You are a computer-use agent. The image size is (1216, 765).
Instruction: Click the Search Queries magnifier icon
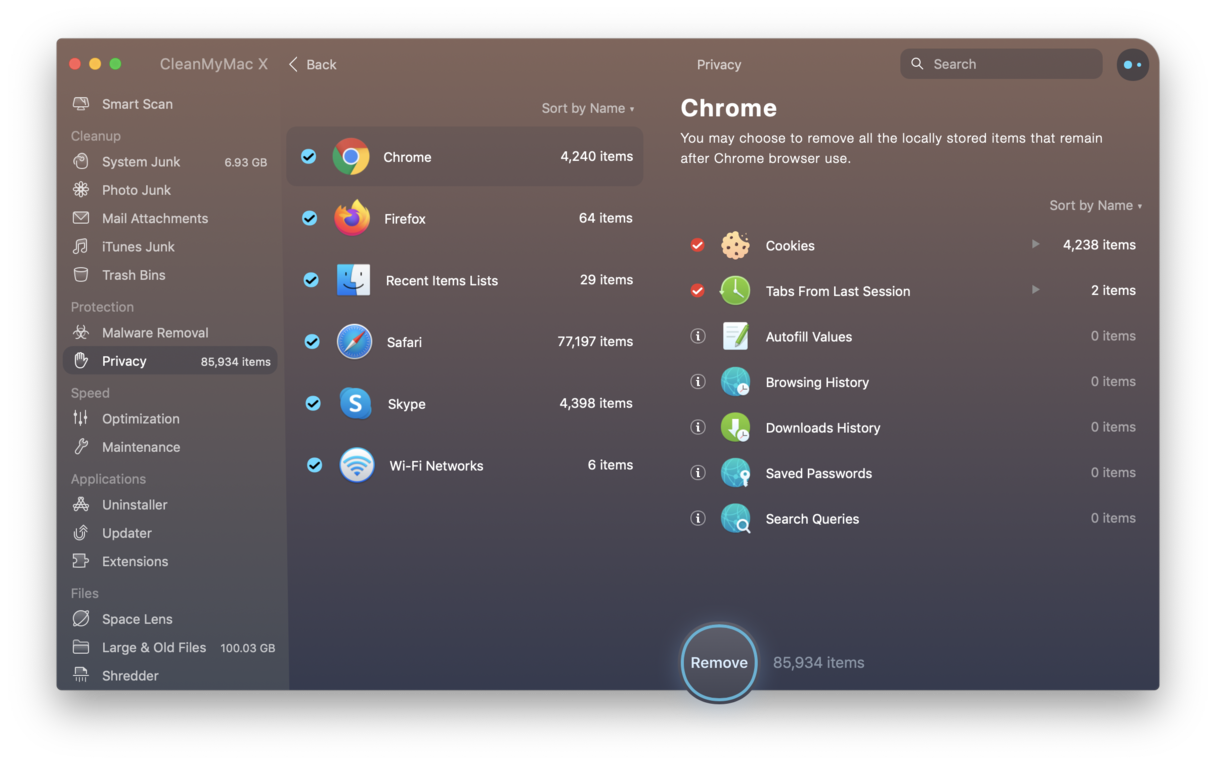pyautogui.click(x=735, y=518)
